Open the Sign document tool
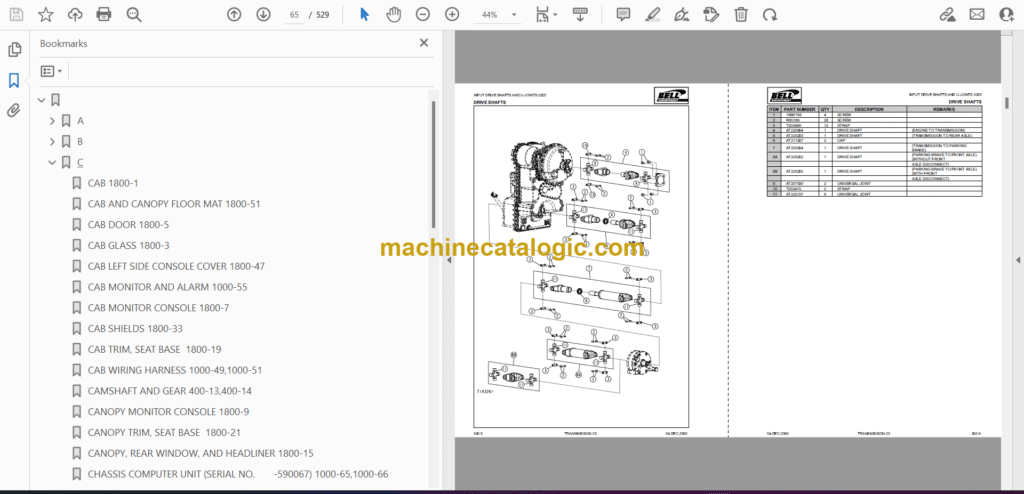1024x494 pixels. click(x=682, y=14)
